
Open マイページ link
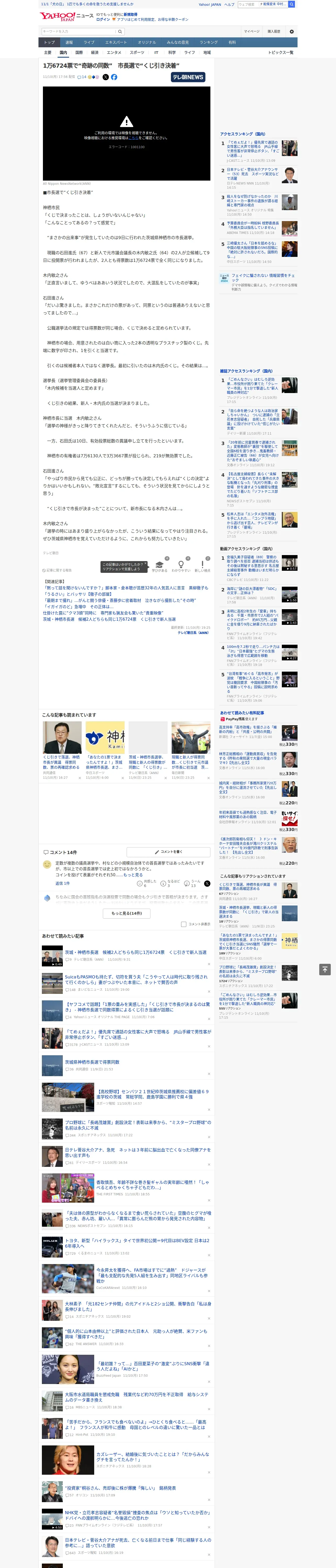251,32
